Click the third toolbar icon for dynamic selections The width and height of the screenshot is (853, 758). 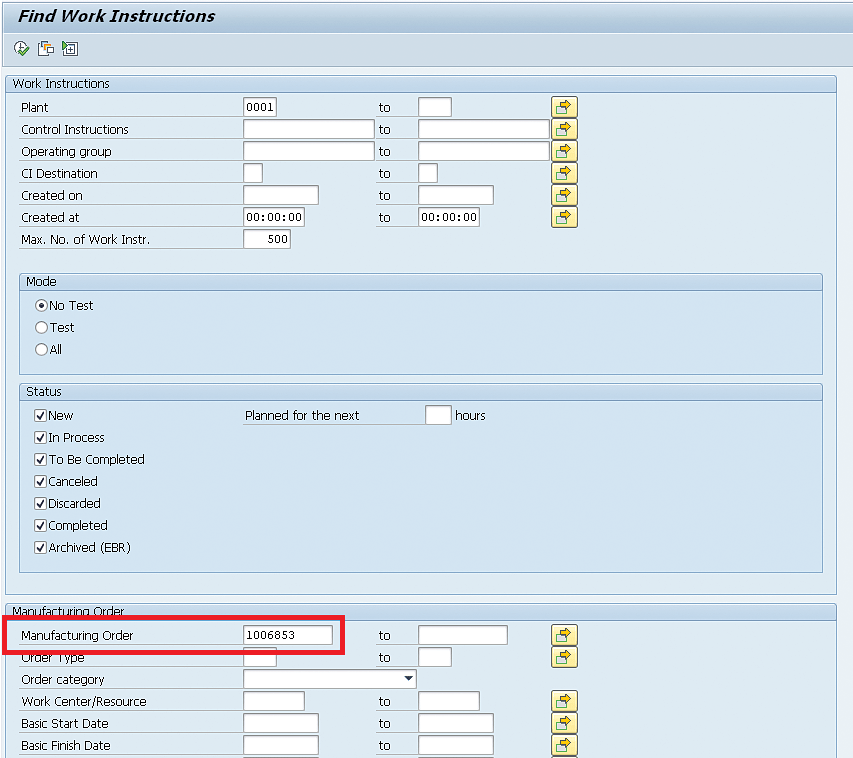click(x=69, y=48)
